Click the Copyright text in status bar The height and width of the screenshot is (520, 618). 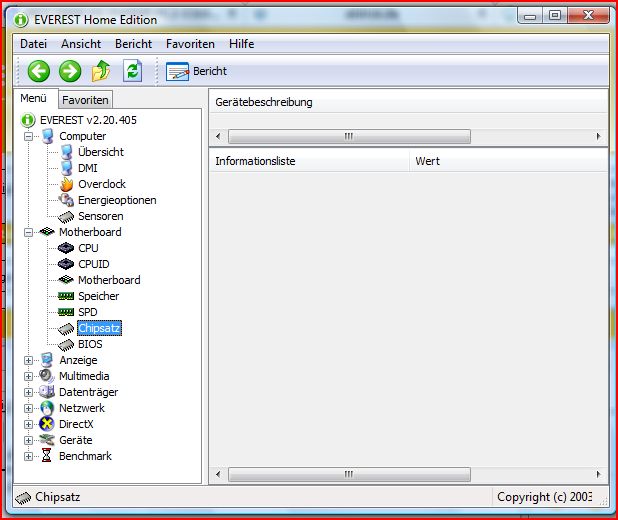[544, 497]
